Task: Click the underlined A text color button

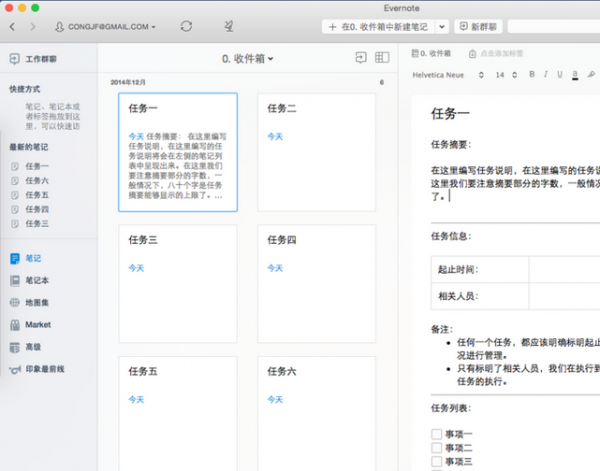Action: [574, 74]
